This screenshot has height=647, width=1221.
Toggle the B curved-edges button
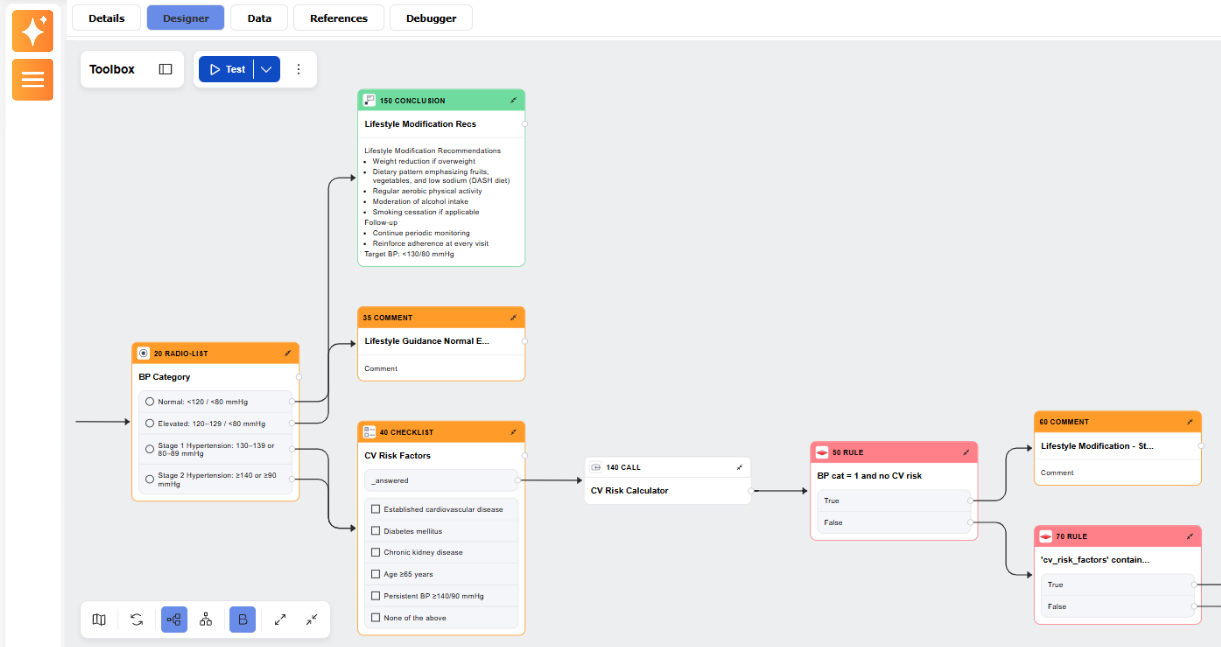click(242, 620)
